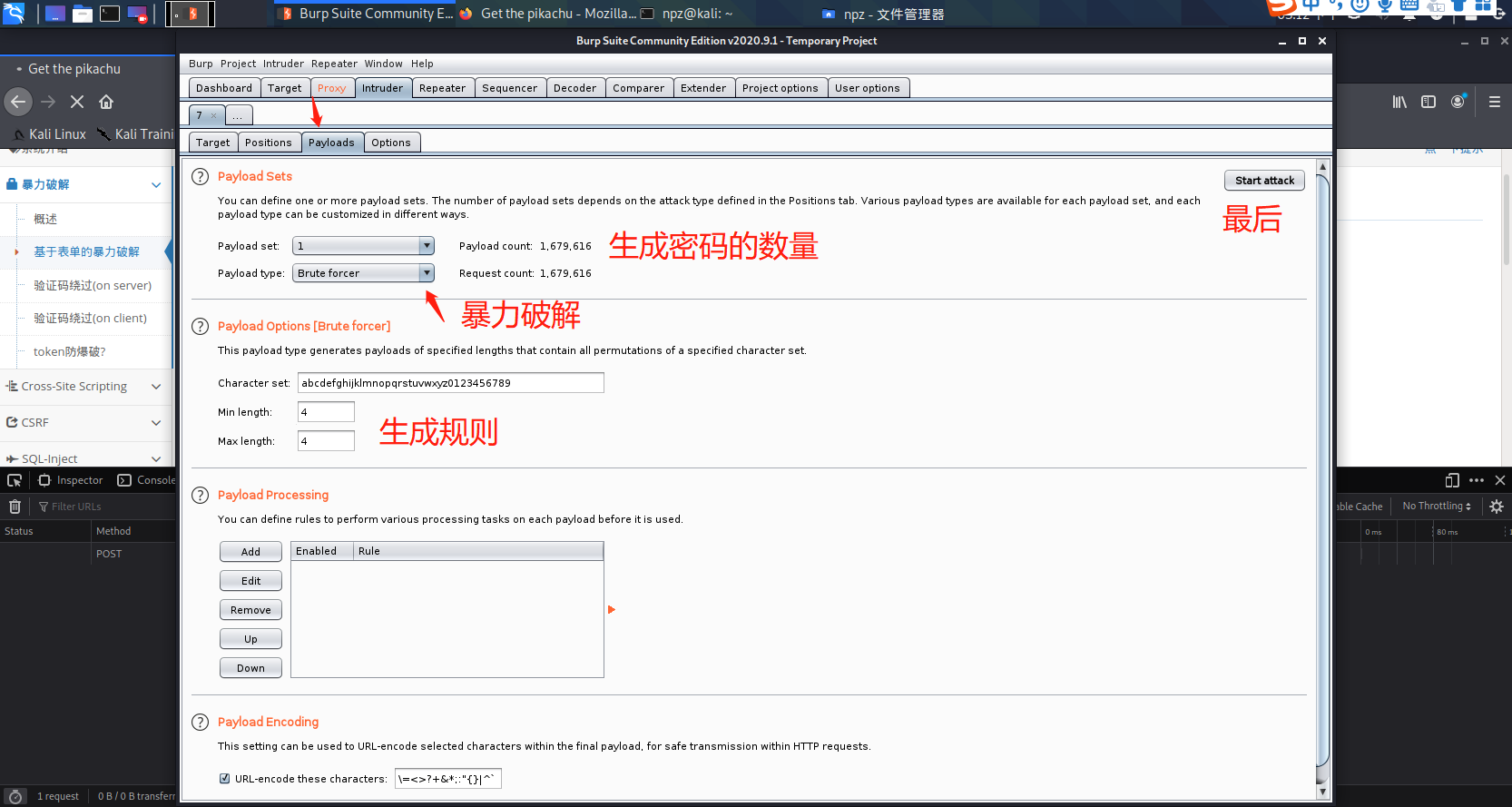Stop page loading in Firefox
Image resolution: width=1512 pixels, height=807 pixels.
[77, 102]
